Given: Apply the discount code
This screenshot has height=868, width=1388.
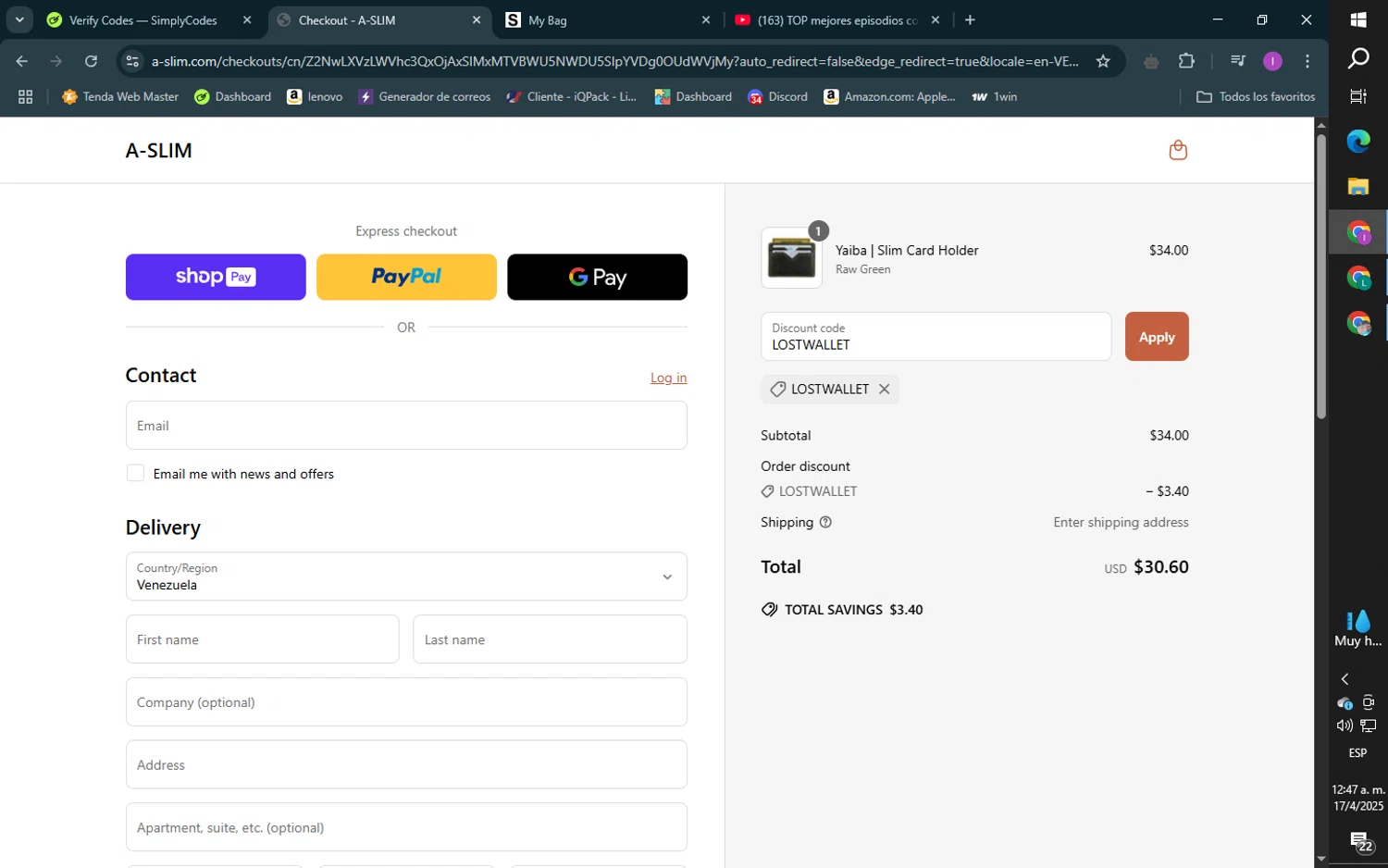Looking at the screenshot, I should (x=1157, y=337).
